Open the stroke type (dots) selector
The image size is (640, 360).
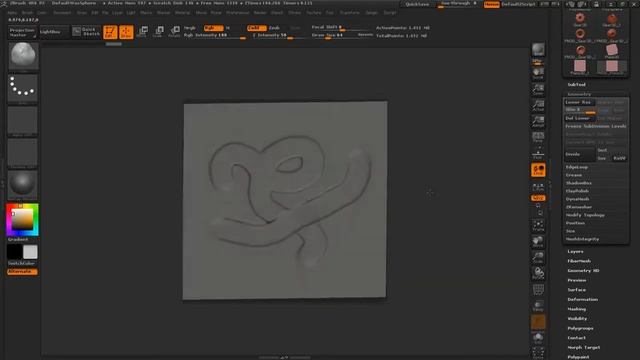coord(22,88)
